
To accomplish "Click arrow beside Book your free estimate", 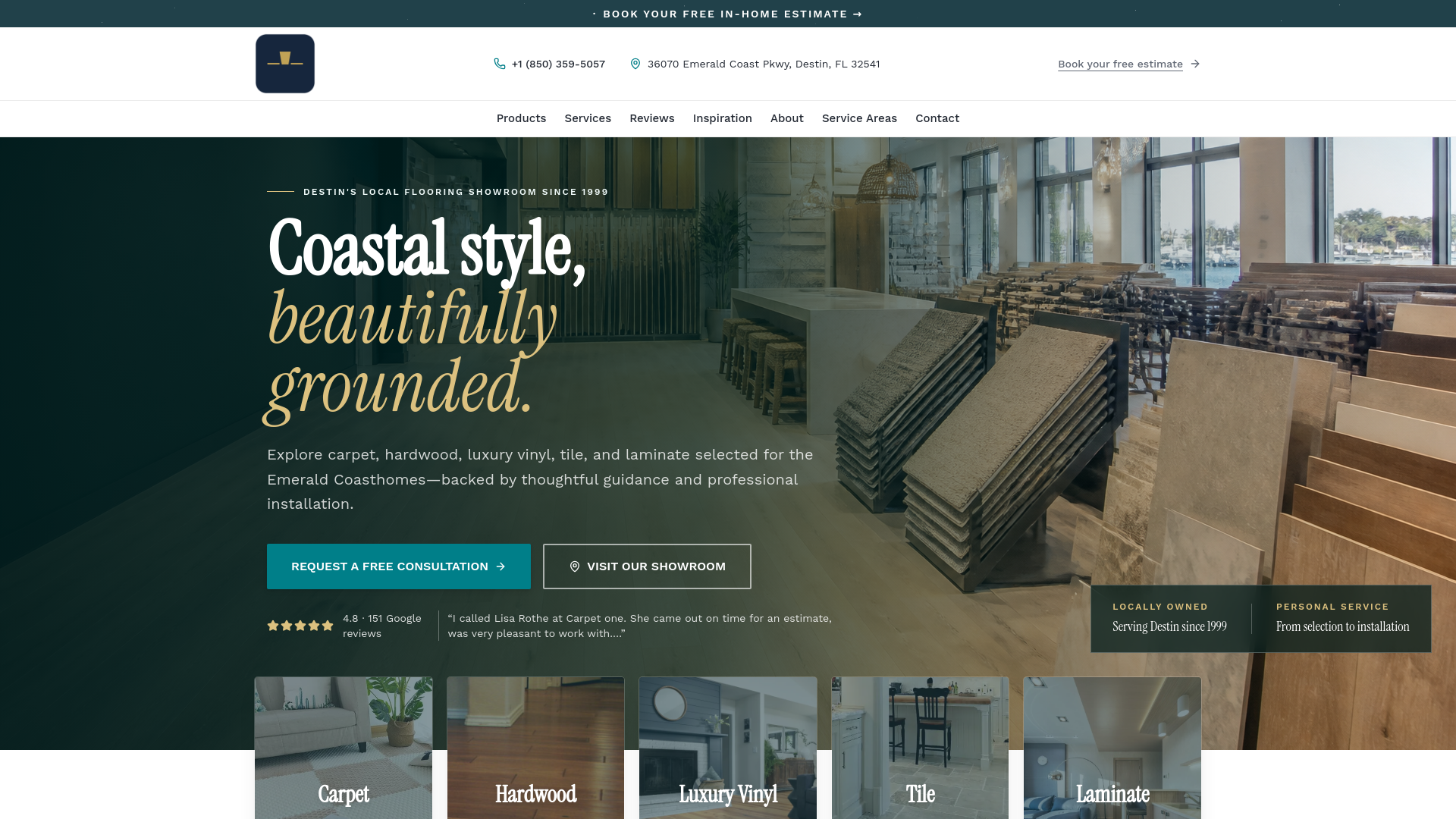I will [1195, 64].
